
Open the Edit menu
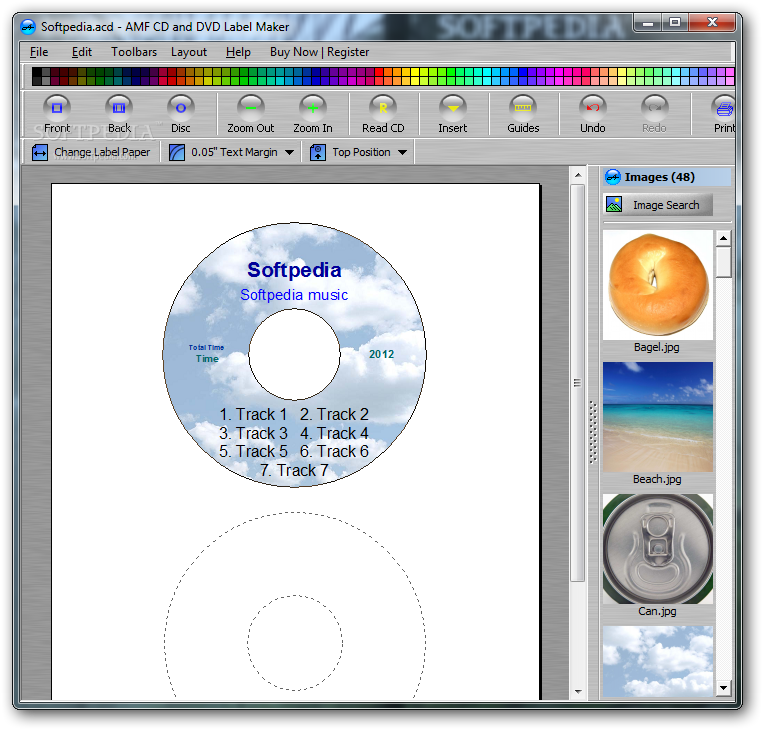click(x=81, y=52)
